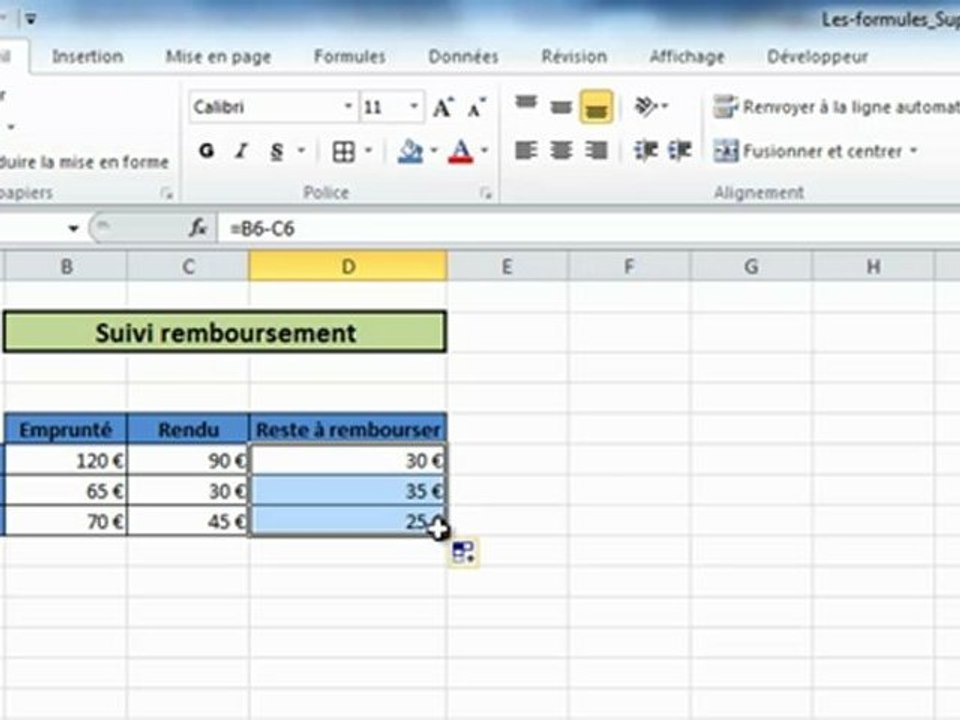Select column G header
960x720 pixels.
click(x=751, y=267)
